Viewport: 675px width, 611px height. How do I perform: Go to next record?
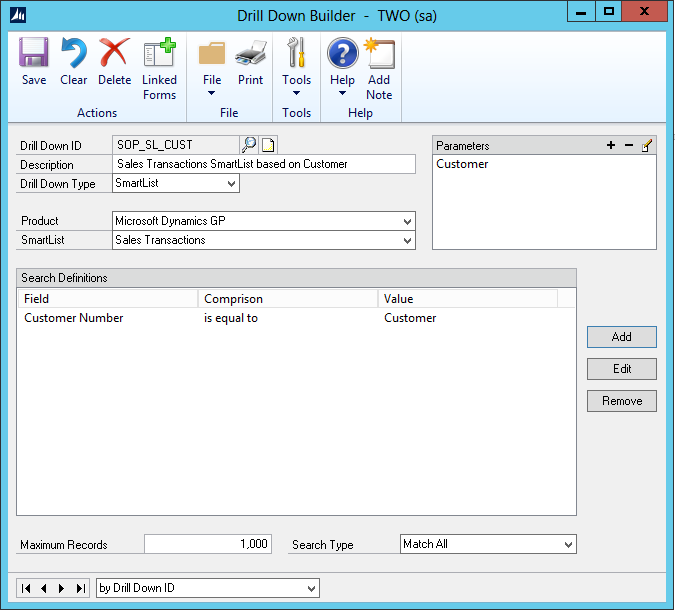(x=61, y=588)
